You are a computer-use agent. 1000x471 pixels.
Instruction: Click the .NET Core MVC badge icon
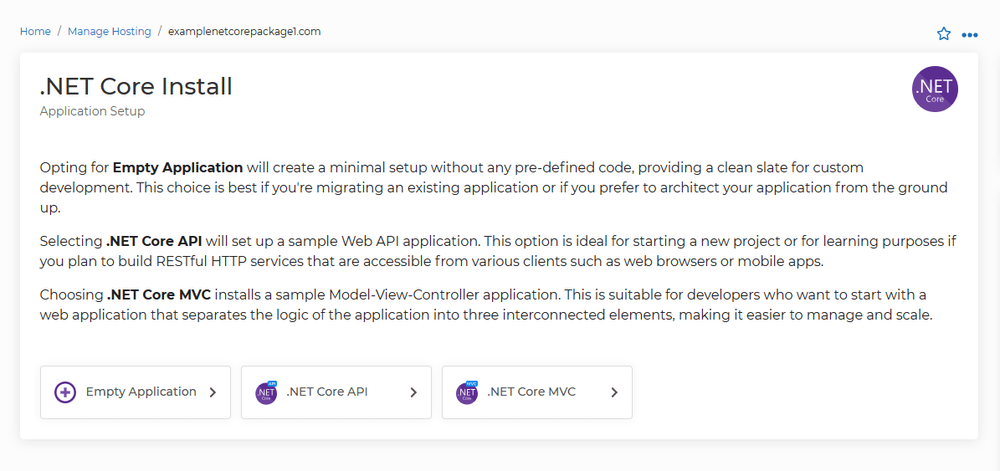click(x=467, y=393)
